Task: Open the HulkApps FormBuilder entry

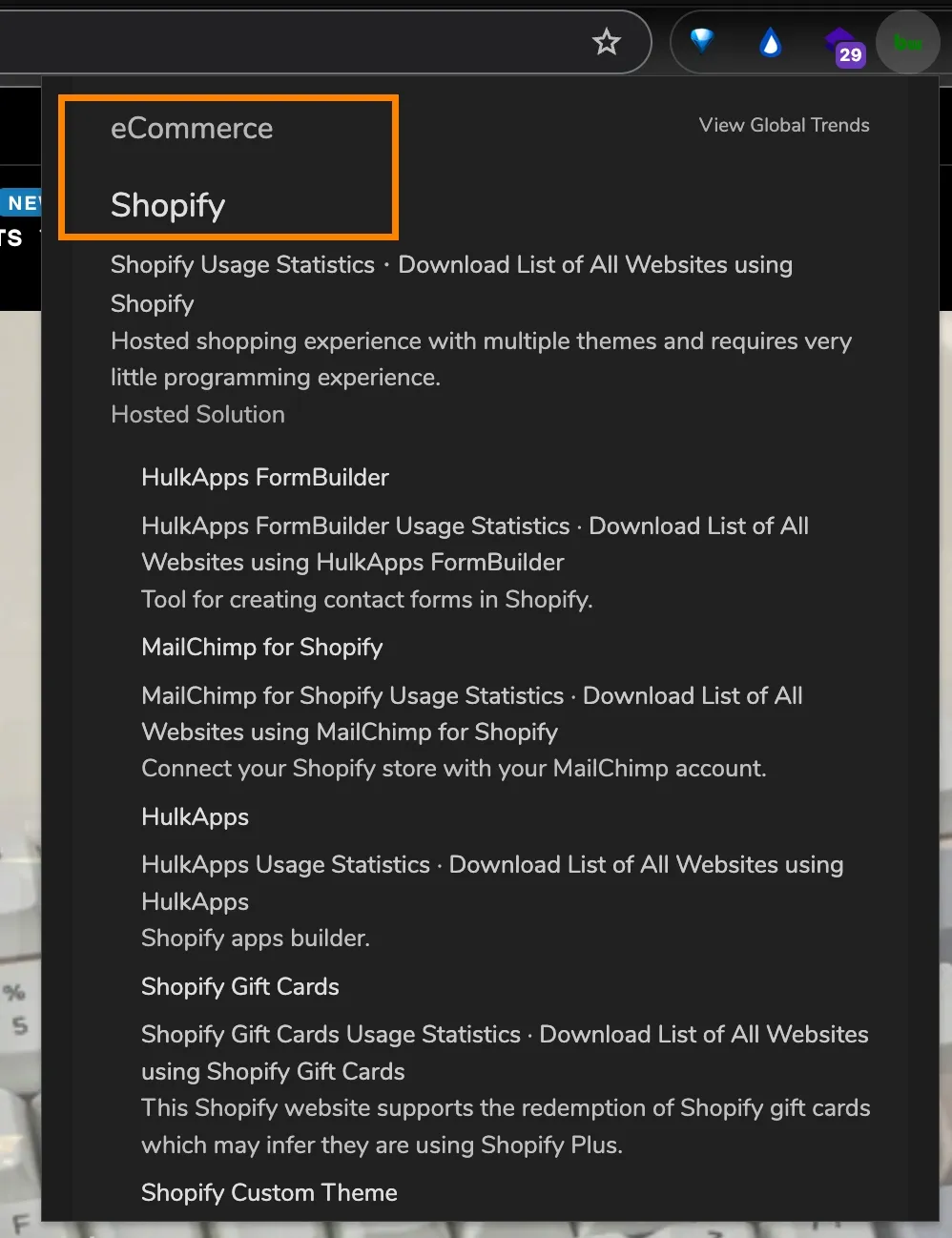Action: (265, 477)
